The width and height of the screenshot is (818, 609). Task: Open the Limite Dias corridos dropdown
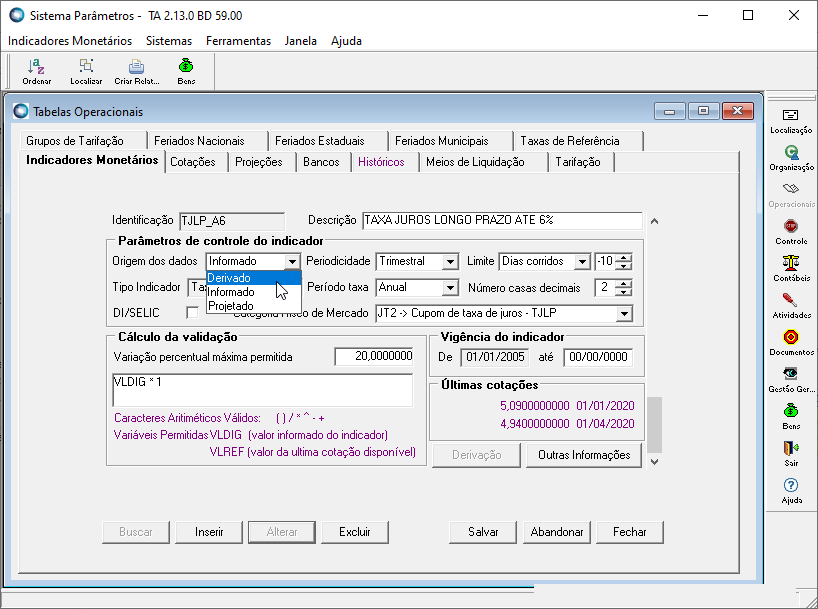(x=582, y=261)
